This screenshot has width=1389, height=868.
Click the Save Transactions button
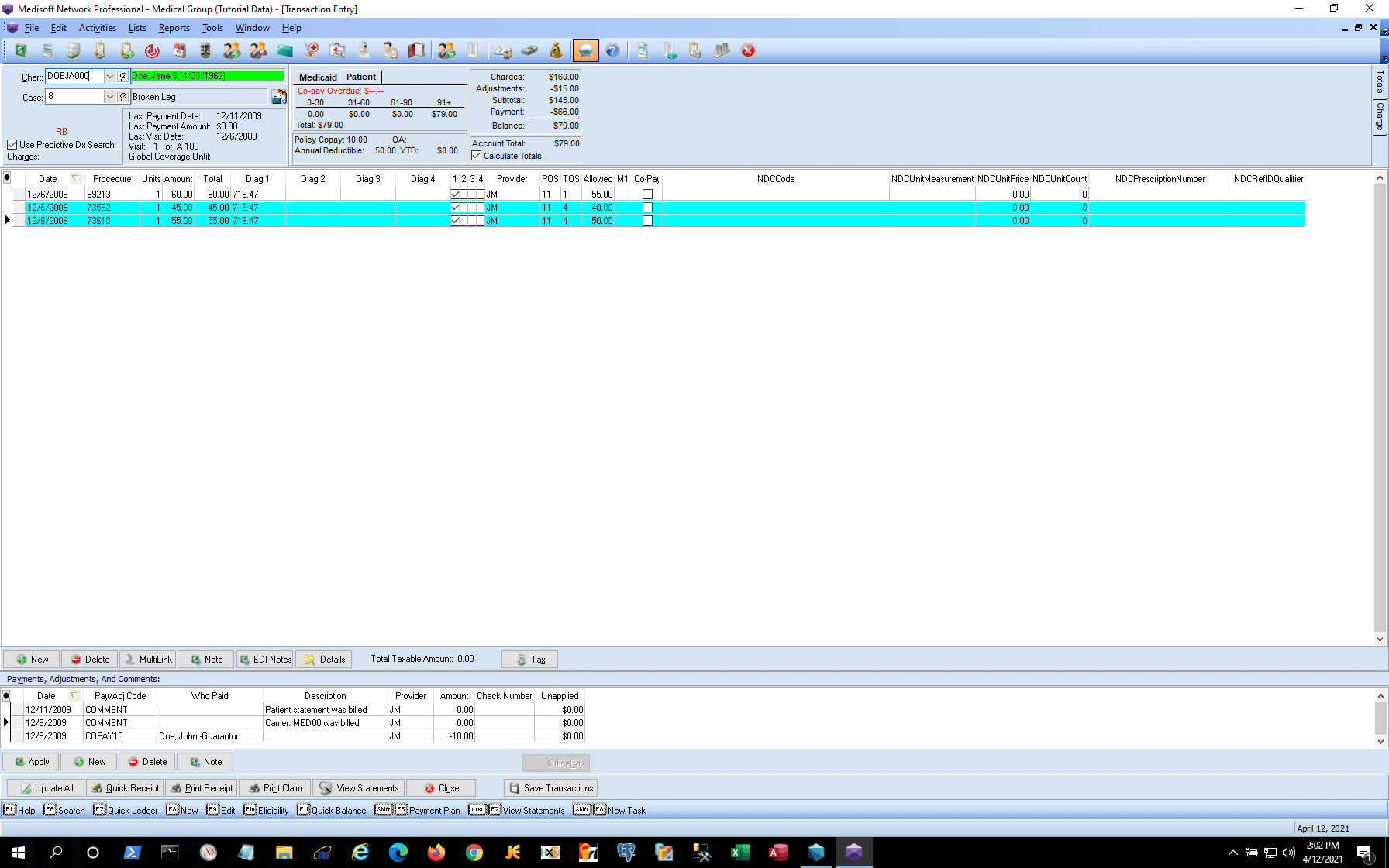[x=550, y=788]
